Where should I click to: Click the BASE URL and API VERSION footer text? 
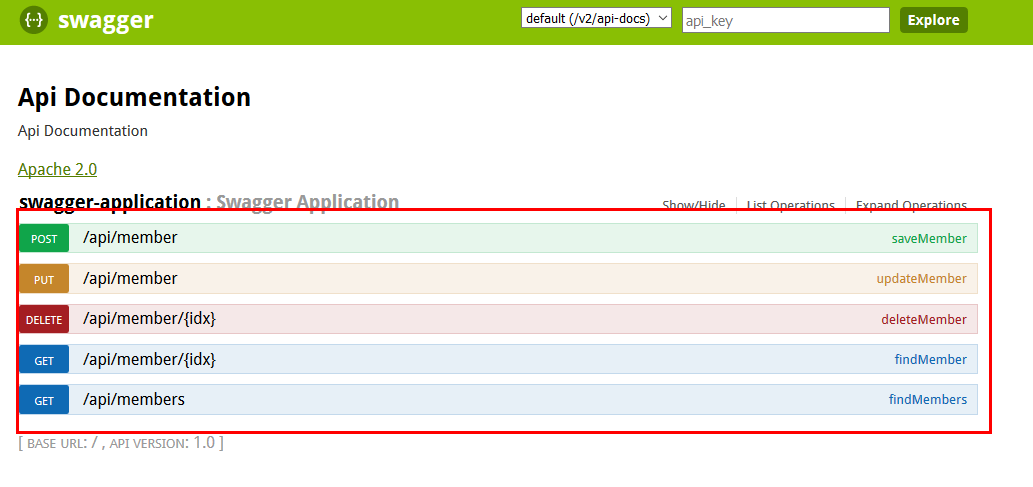[121, 443]
